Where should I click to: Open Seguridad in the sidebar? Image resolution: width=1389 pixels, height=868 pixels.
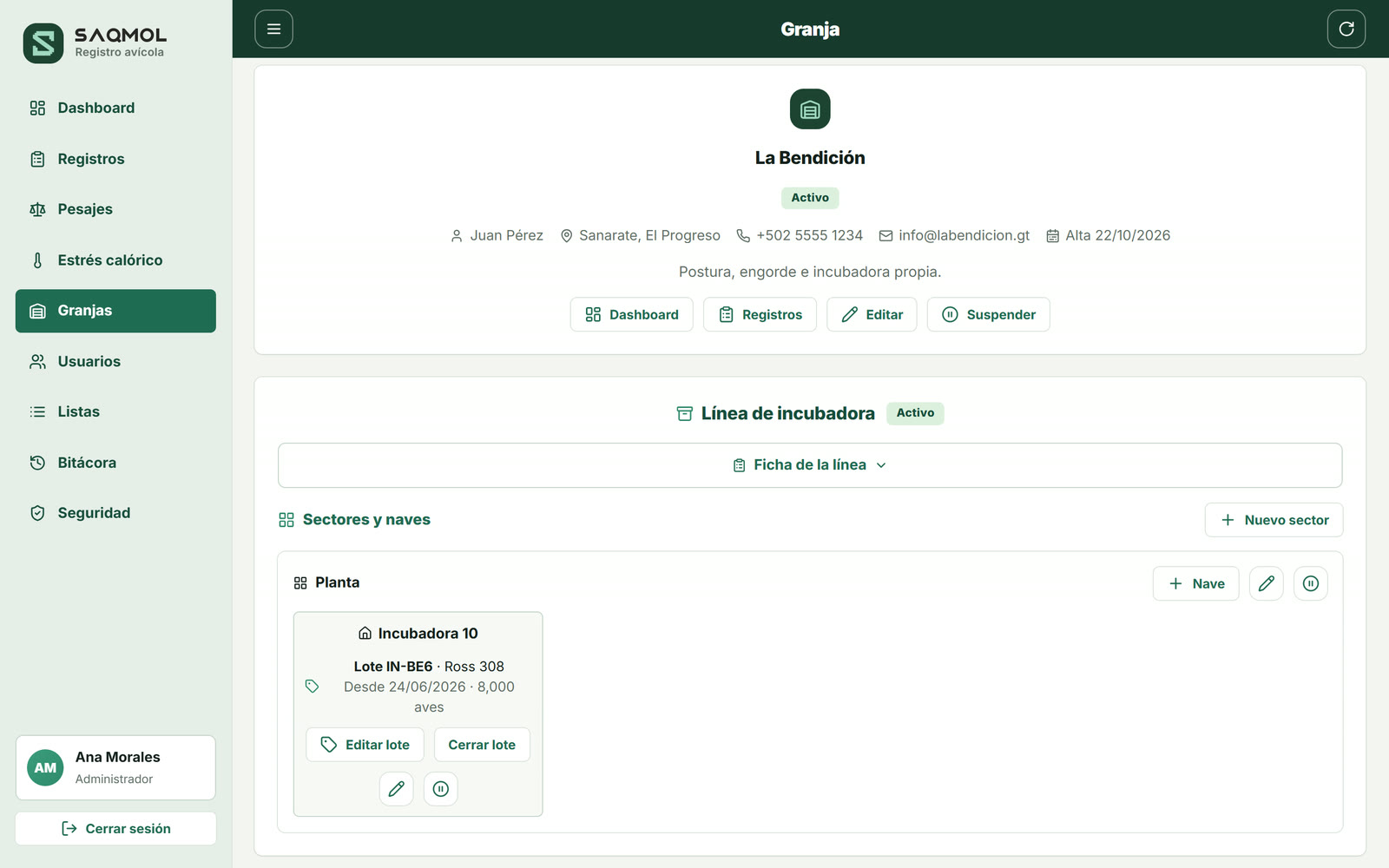click(x=115, y=513)
